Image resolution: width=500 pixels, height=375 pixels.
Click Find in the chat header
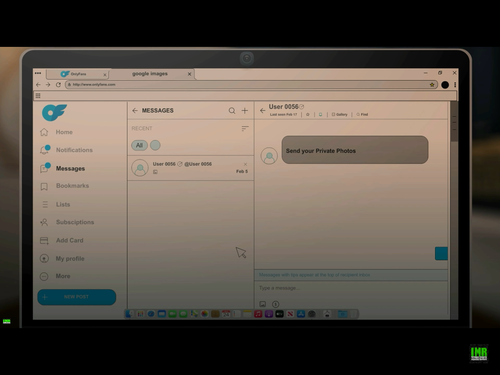[x=362, y=114]
